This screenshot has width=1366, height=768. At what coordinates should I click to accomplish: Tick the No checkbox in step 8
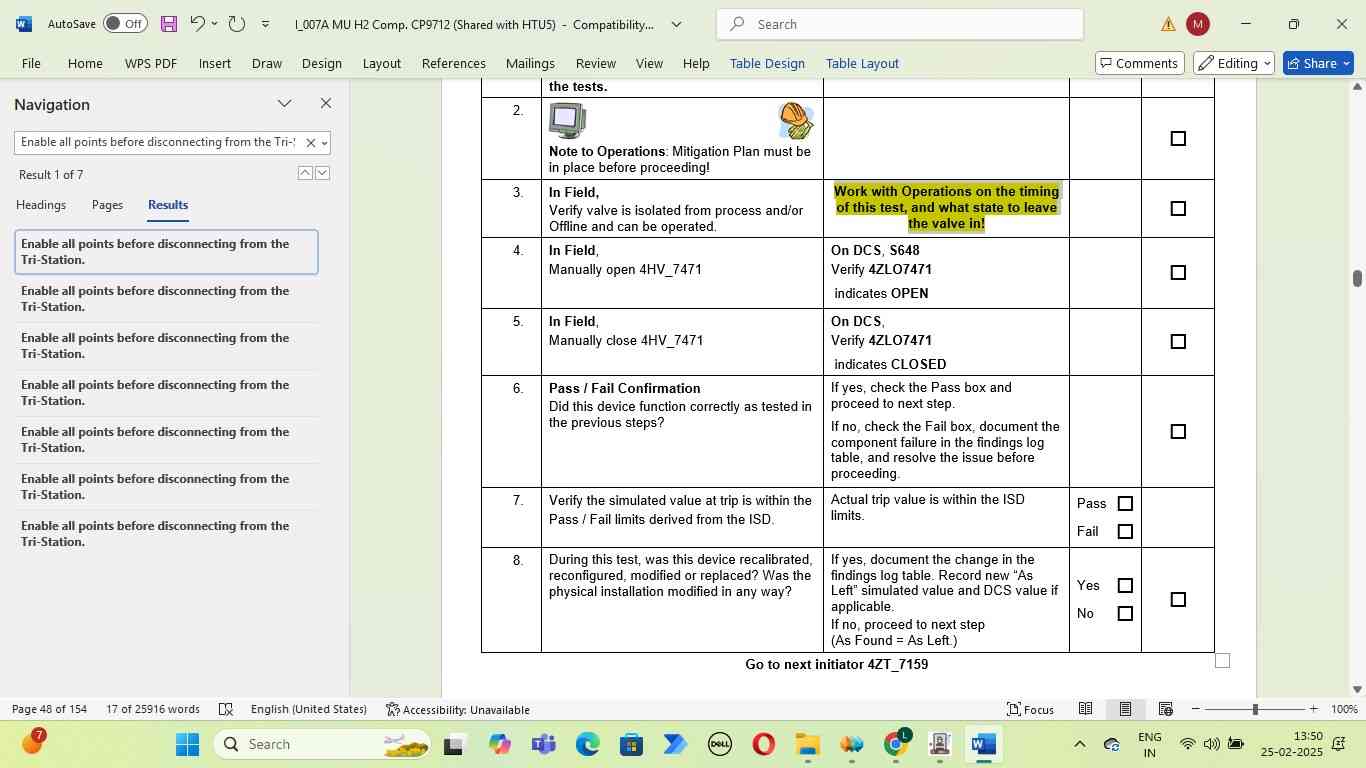tap(1125, 614)
